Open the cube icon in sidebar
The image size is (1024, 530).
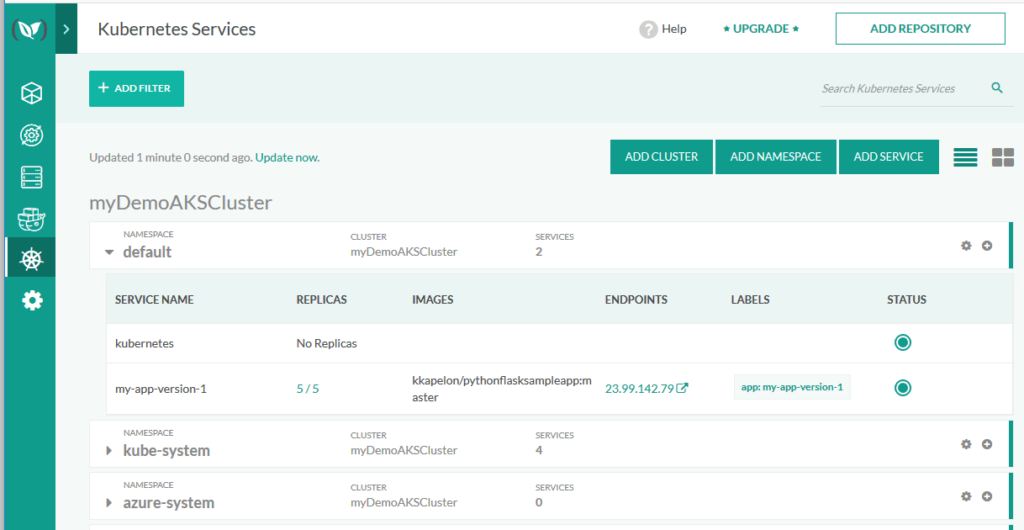[31, 93]
